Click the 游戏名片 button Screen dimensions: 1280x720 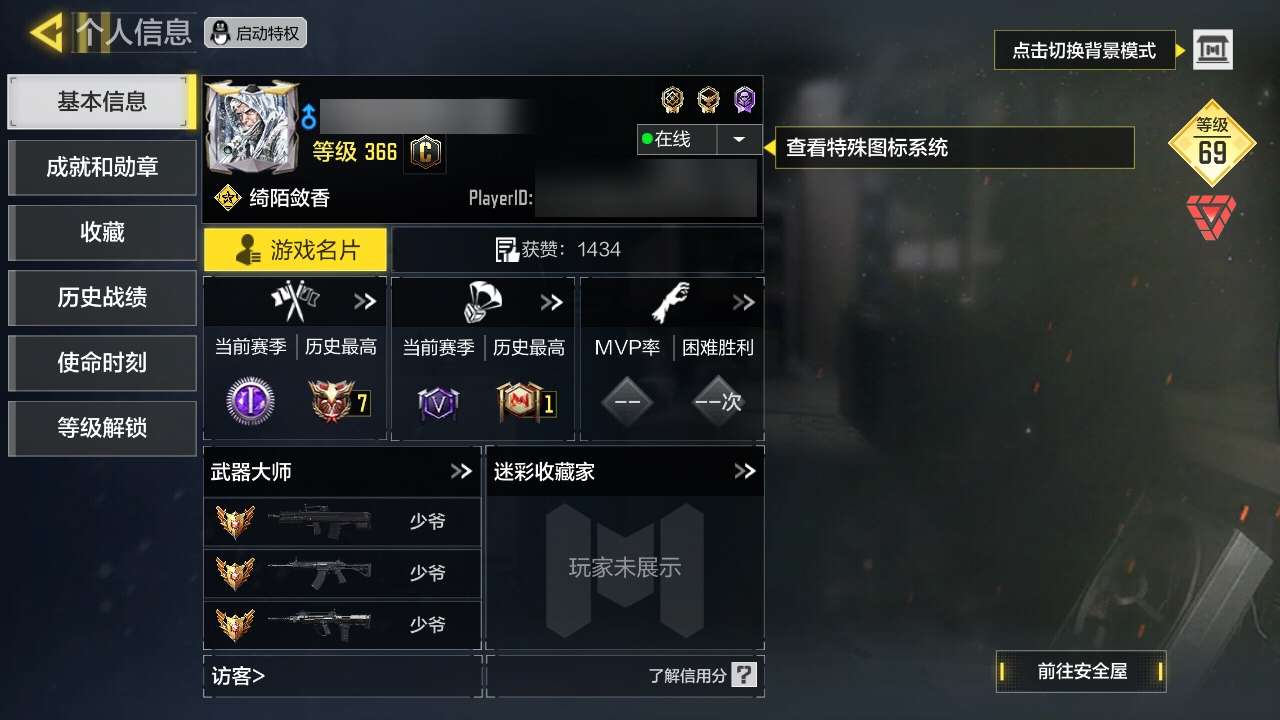point(296,250)
